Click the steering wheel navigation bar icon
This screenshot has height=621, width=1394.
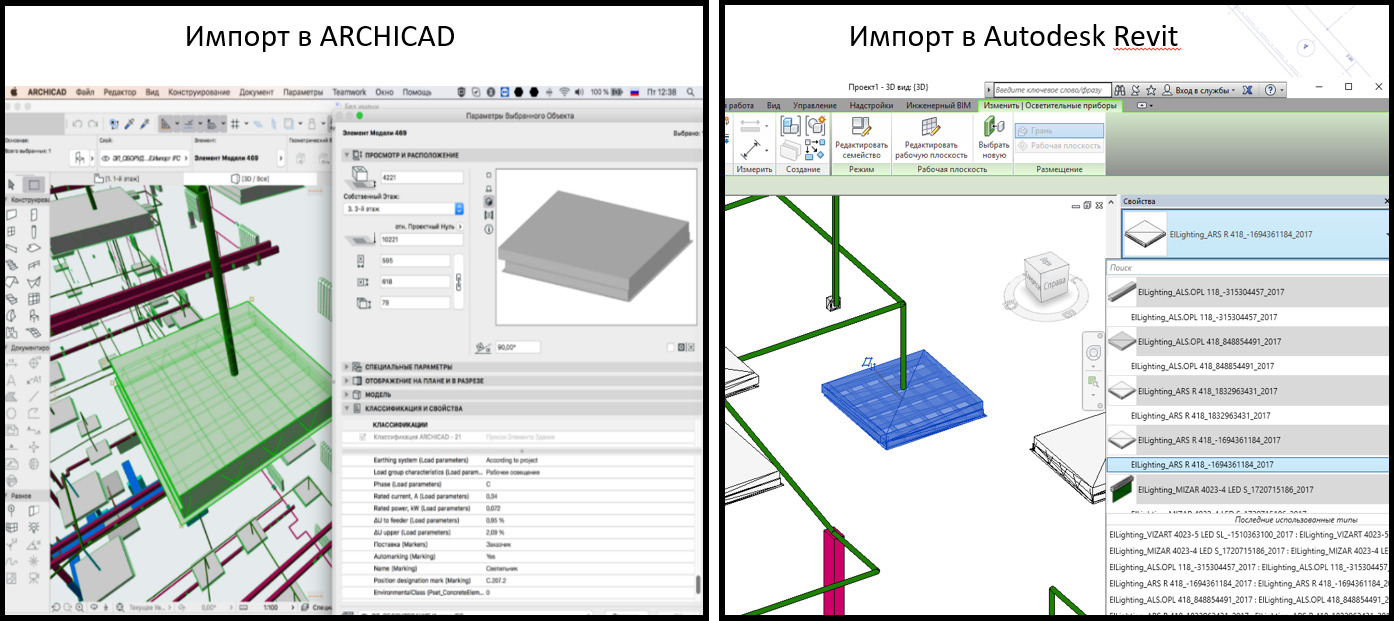point(1092,351)
